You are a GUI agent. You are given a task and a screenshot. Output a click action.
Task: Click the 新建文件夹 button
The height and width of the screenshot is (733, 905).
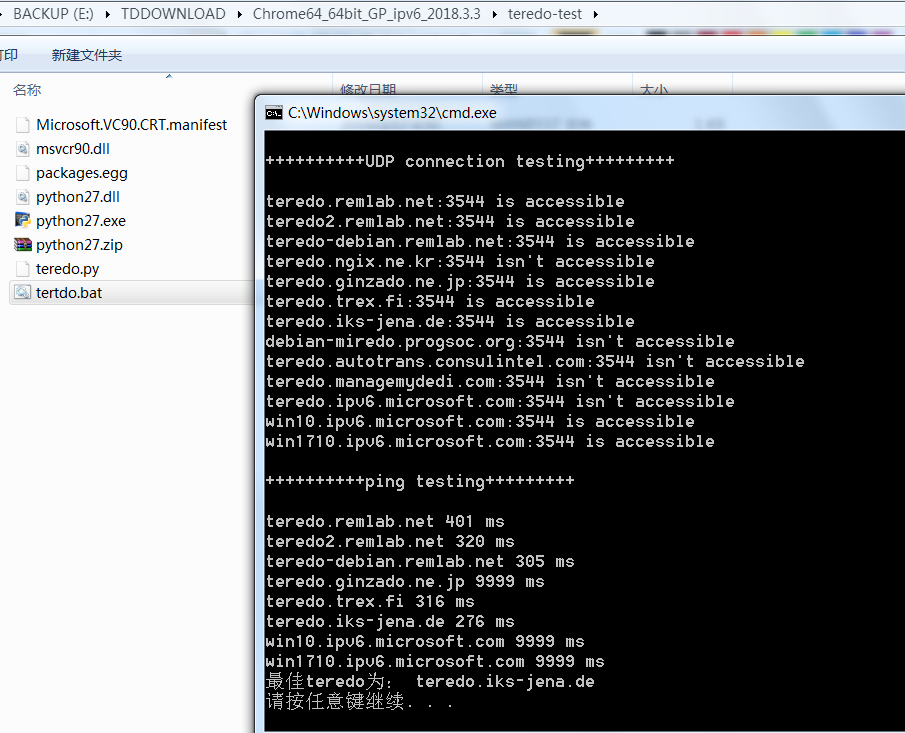pos(86,55)
